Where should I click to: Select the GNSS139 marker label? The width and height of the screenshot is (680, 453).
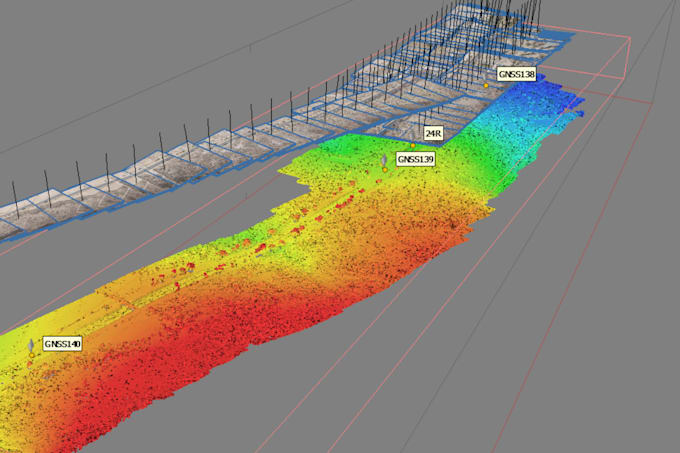pyautogui.click(x=415, y=159)
